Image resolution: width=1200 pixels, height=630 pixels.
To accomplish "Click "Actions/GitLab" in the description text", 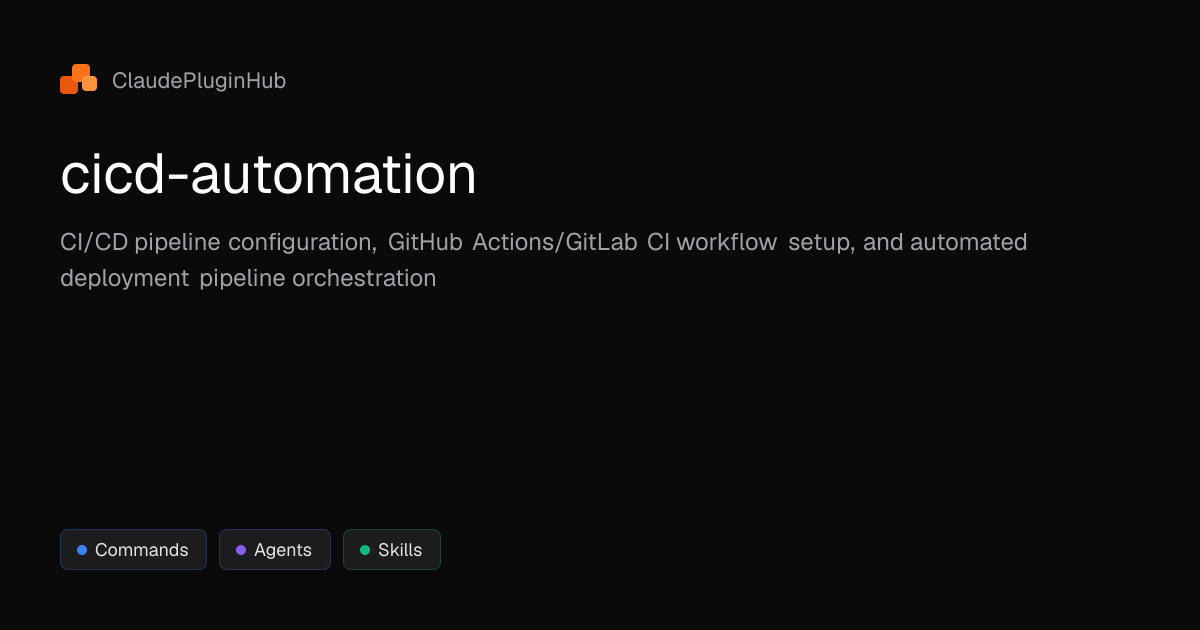I will tap(555, 242).
